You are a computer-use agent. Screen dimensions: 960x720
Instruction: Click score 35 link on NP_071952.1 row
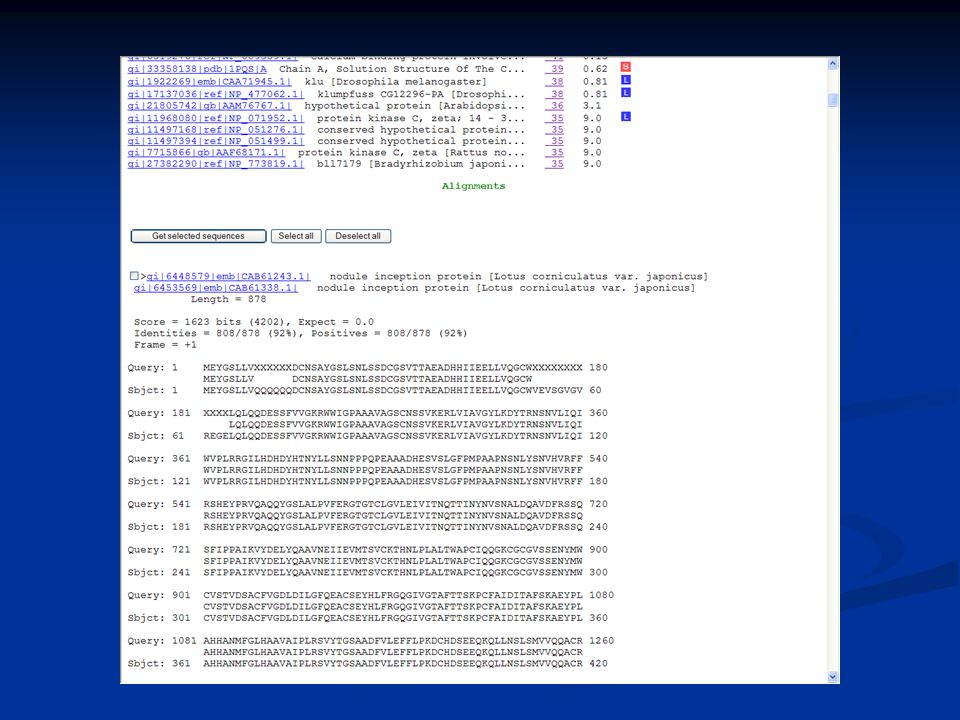point(555,118)
